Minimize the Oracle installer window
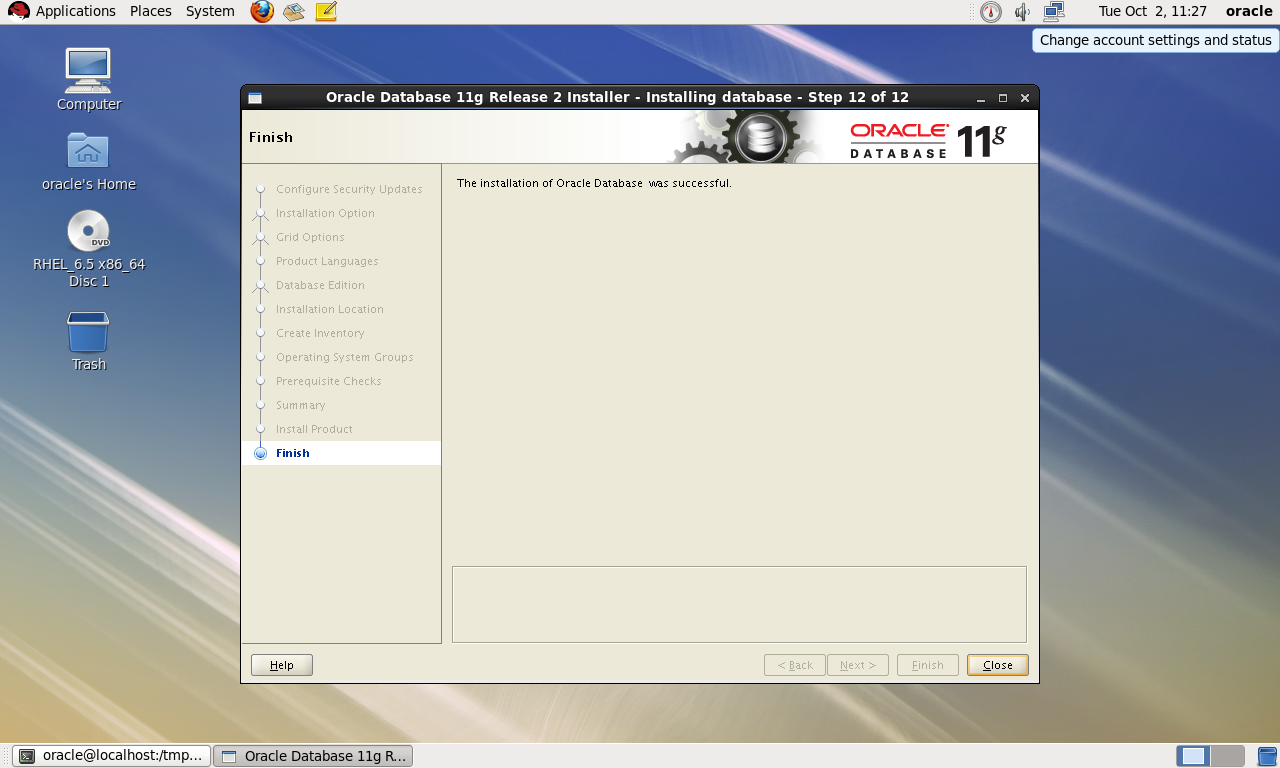Image resolution: width=1280 pixels, height=768 pixels. tap(981, 98)
